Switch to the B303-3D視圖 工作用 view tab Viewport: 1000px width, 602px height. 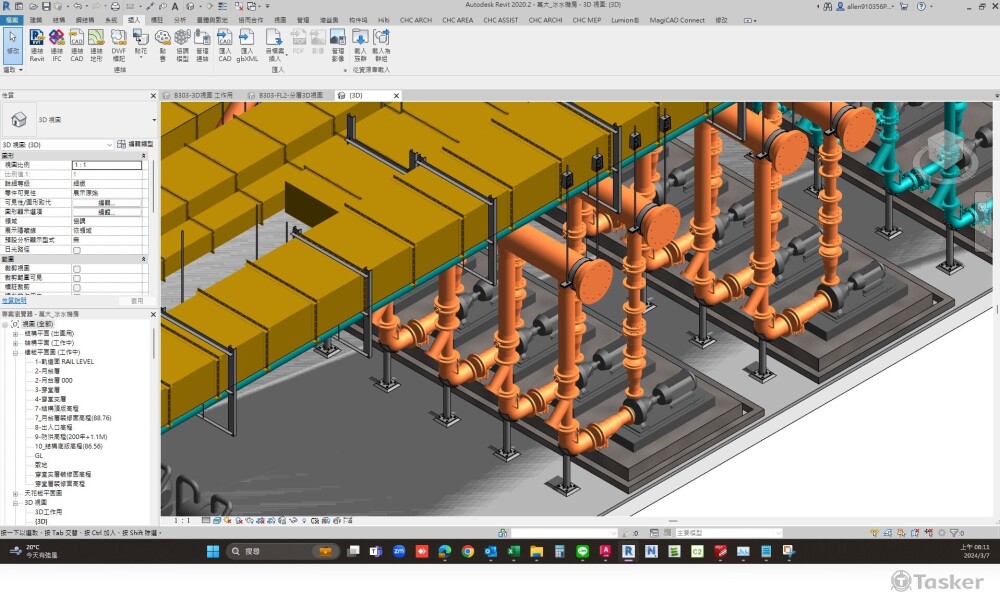click(202, 95)
